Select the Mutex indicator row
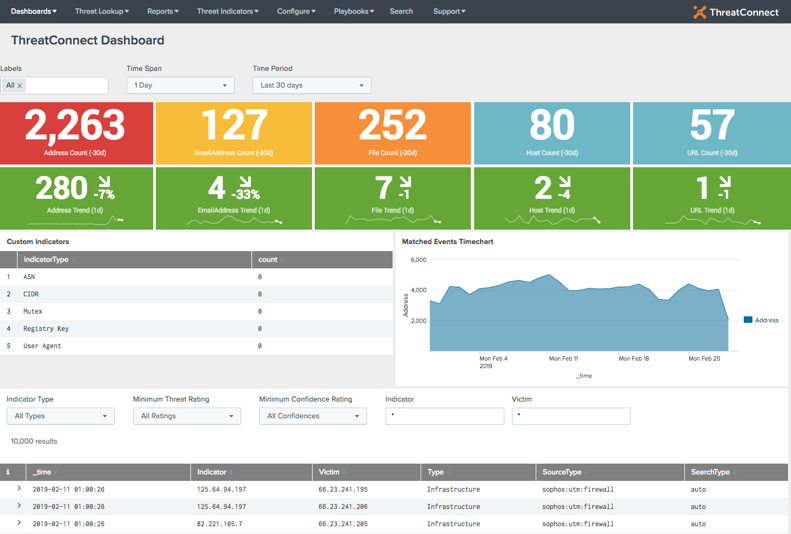This screenshot has height=534, width=791. (196, 311)
